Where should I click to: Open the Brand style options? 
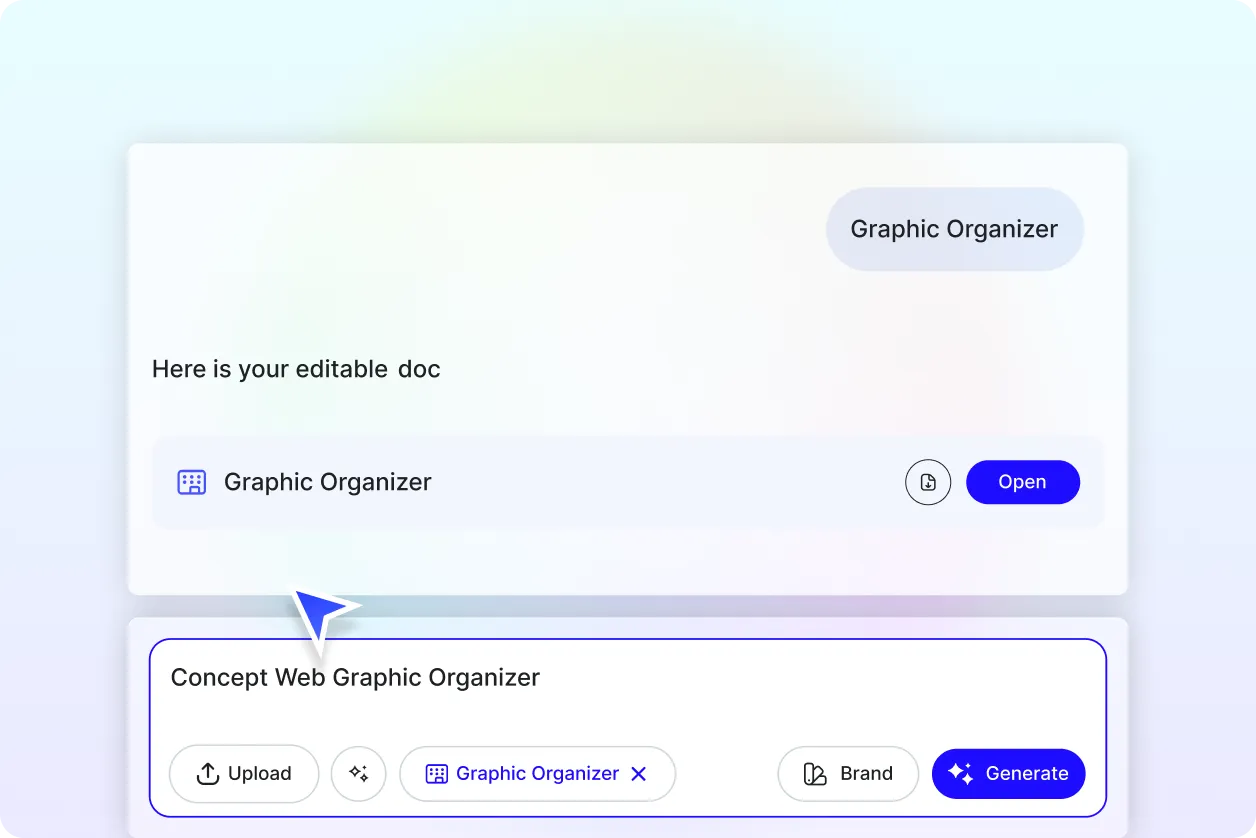click(x=848, y=773)
